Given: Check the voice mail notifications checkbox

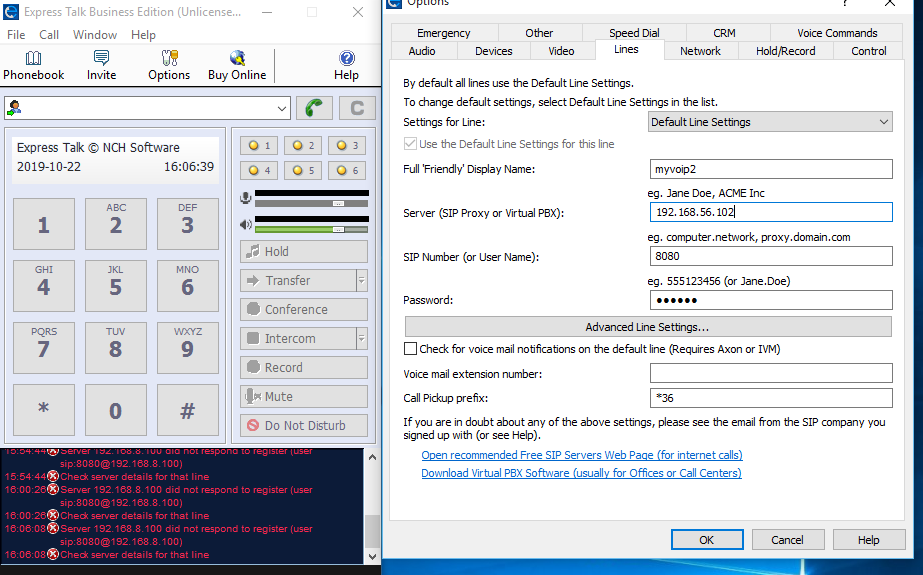Looking at the screenshot, I should pos(410,349).
